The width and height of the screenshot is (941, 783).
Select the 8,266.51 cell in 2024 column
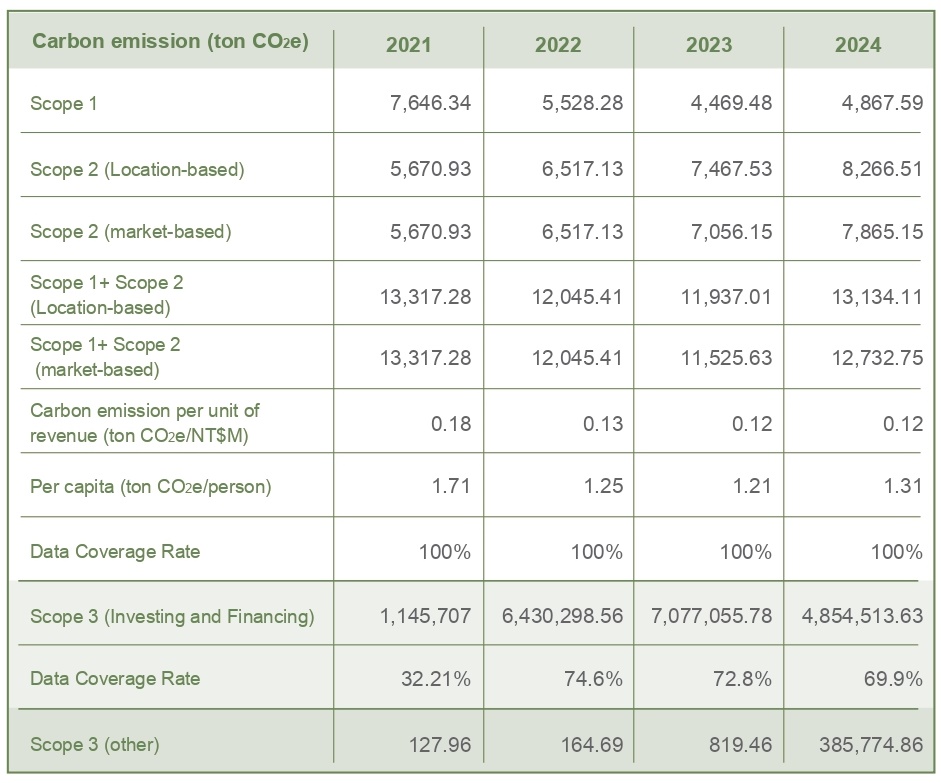(882, 169)
